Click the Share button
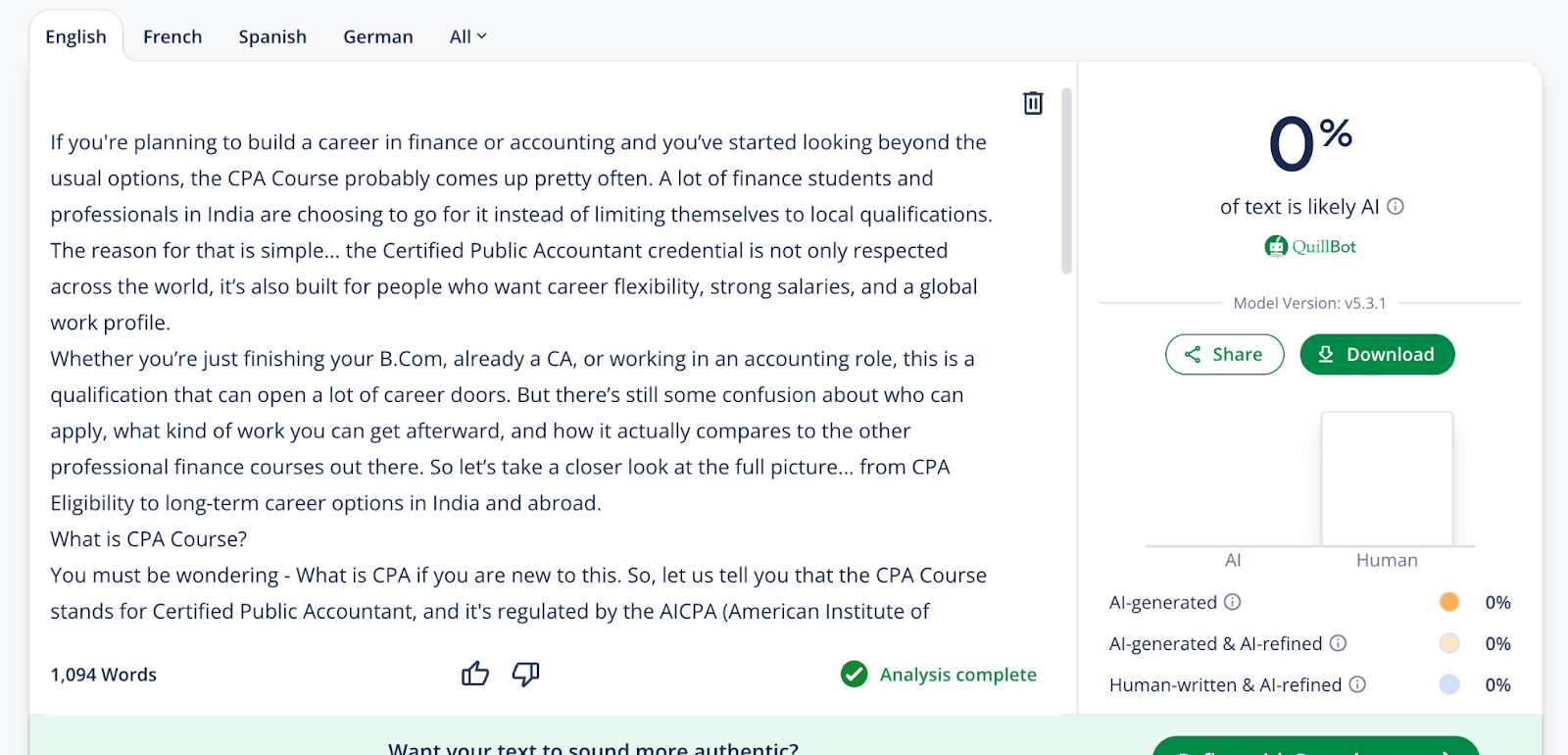The image size is (1568, 755). pyautogui.click(x=1224, y=354)
